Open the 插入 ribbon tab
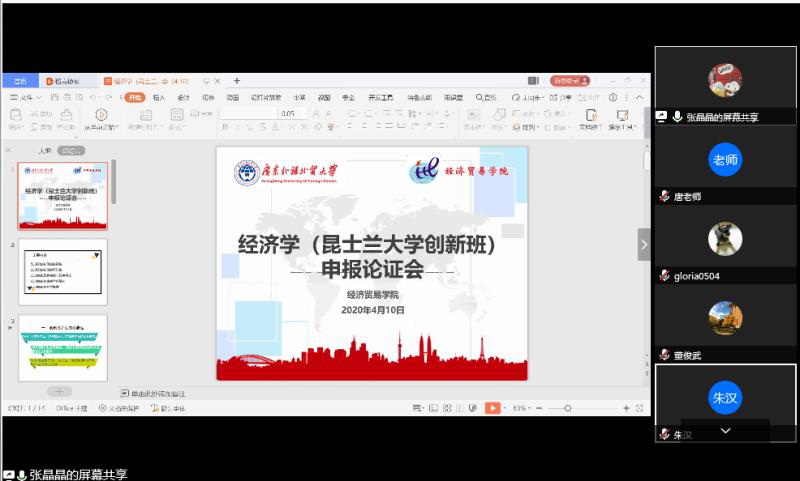The width and height of the screenshot is (800, 481). (x=158, y=98)
